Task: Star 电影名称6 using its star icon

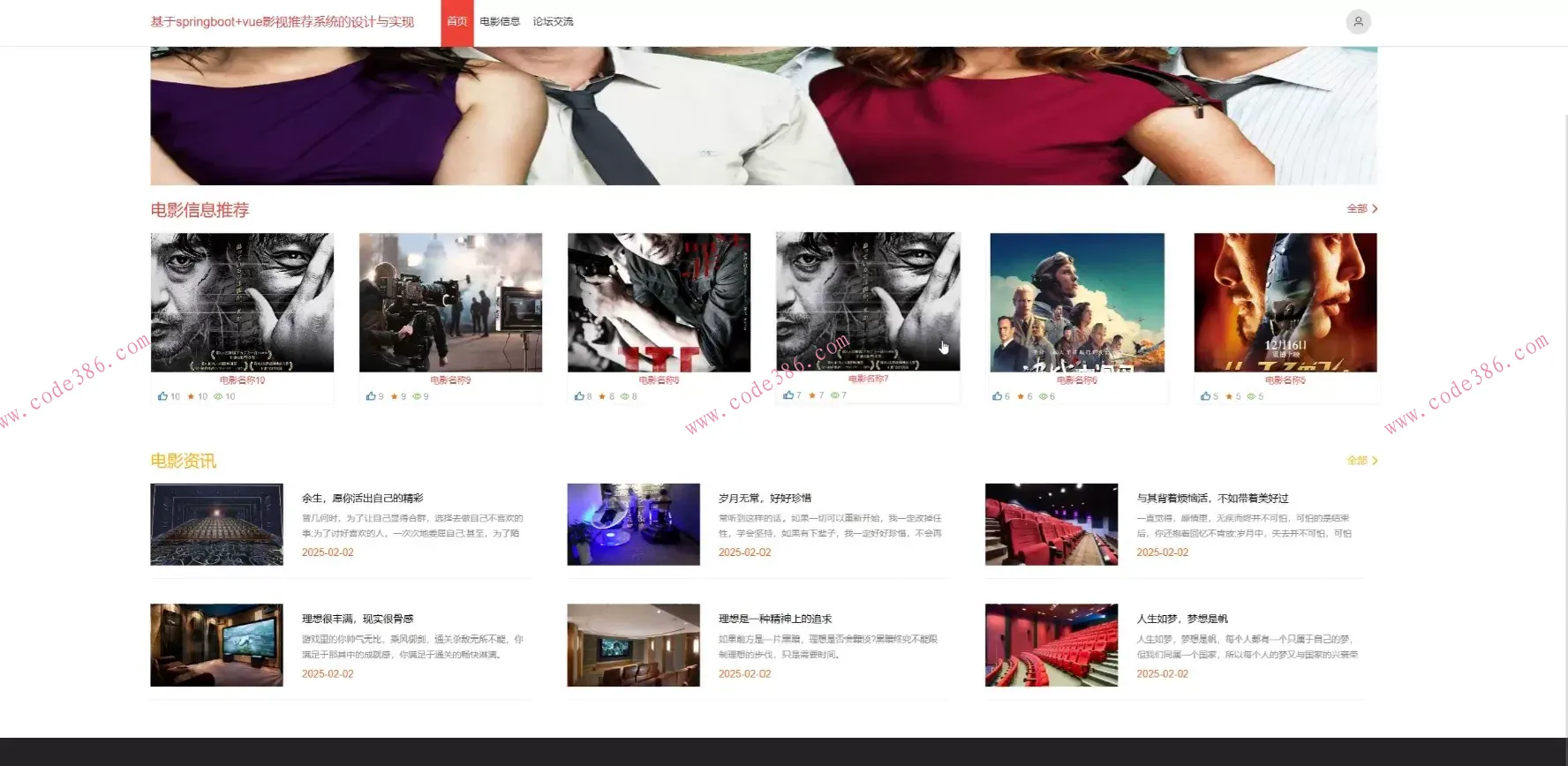Action: click(1021, 396)
